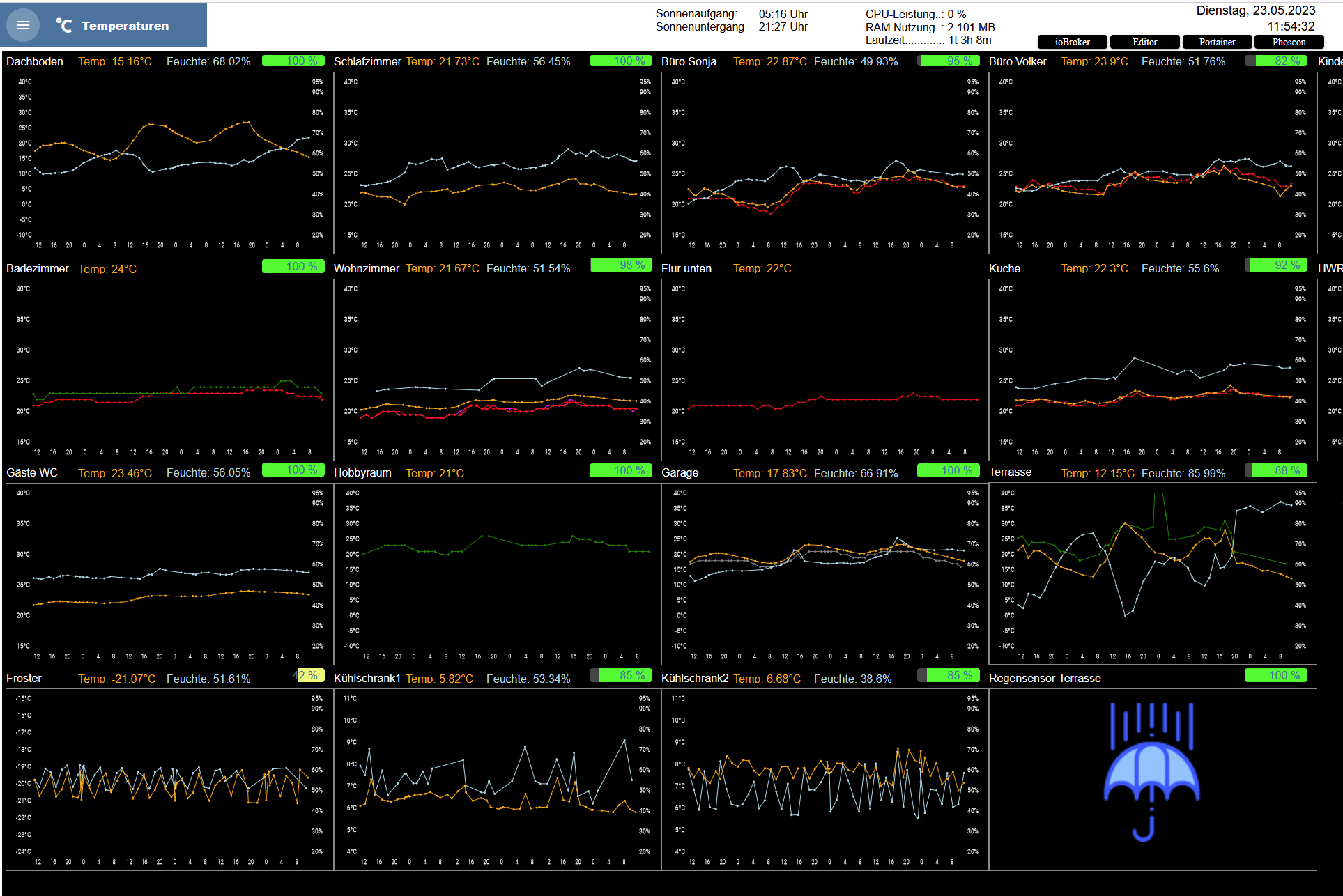The width and height of the screenshot is (1343, 896).
Task: Click Büro Volker battery bar at 82 %
Action: point(1276,61)
